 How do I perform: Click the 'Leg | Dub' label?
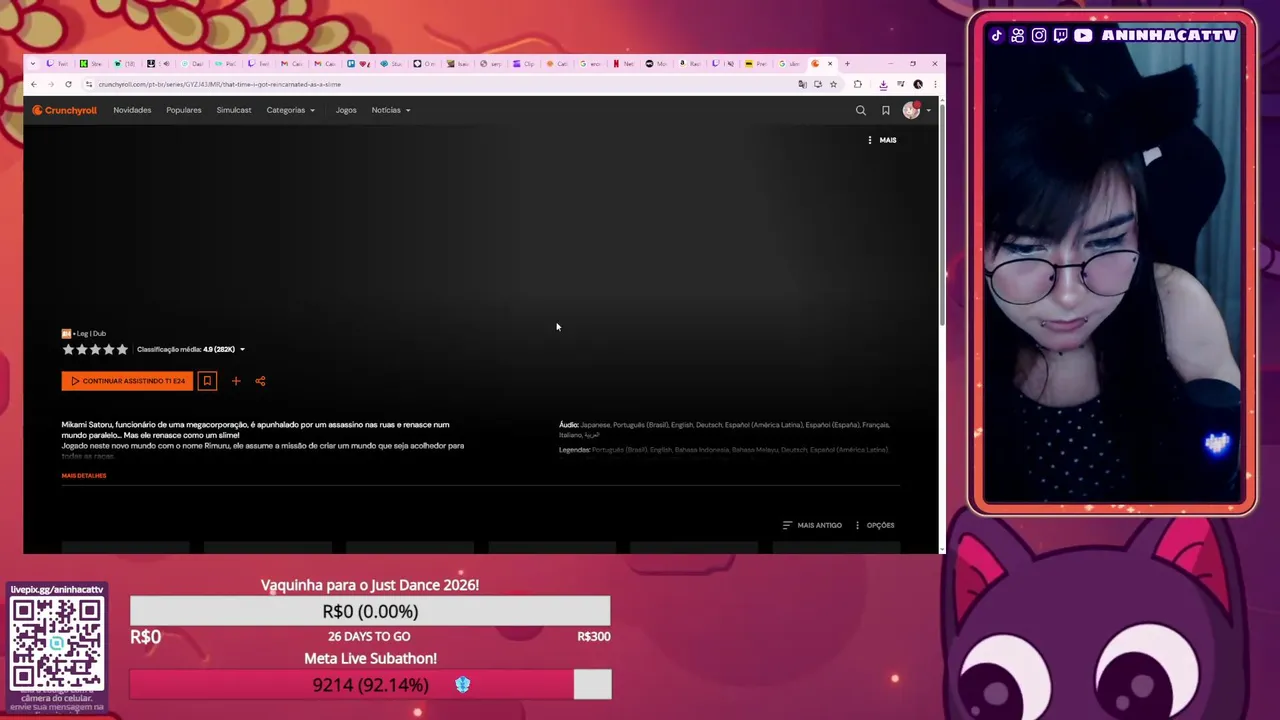coord(90,334)
